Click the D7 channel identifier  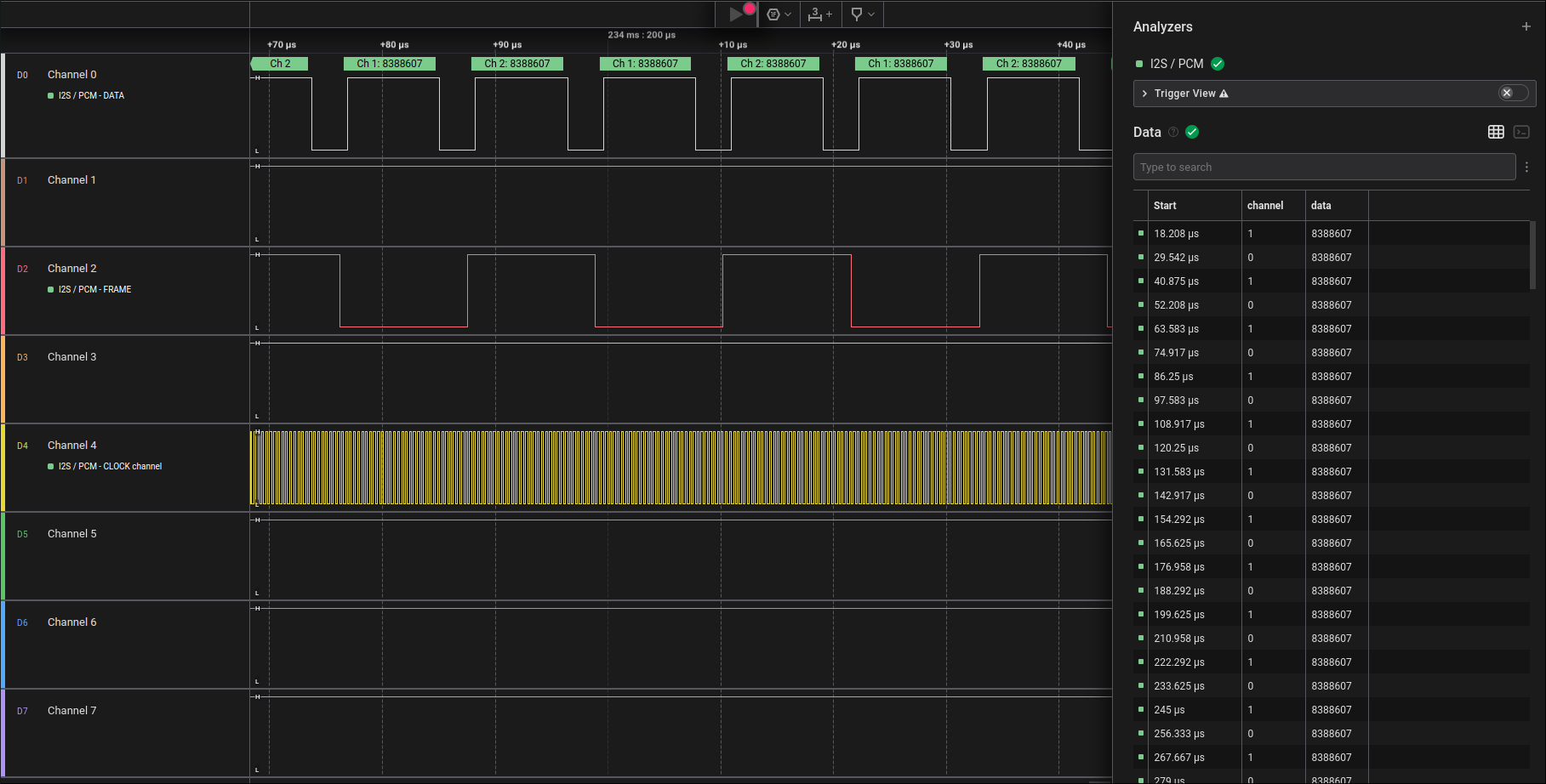click(22, 711)
